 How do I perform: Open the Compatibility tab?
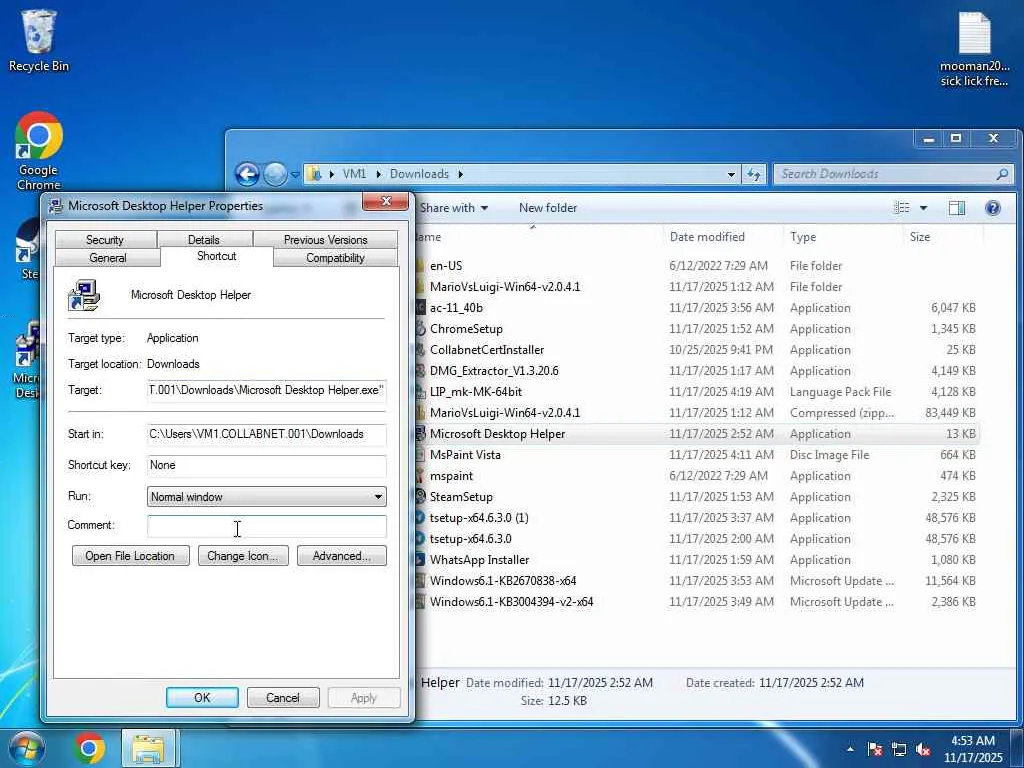click(x=335, y=257)
